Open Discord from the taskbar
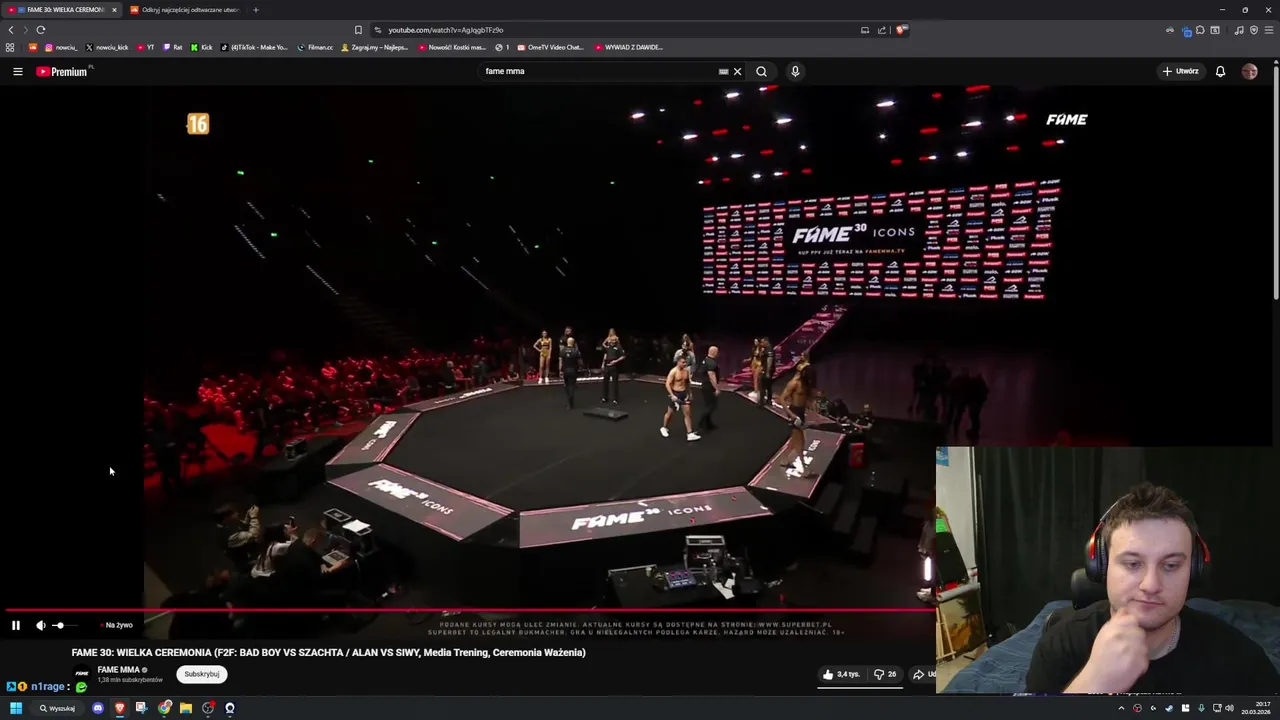The width and height of the screenshot is (1280, 720). point(97,708)
